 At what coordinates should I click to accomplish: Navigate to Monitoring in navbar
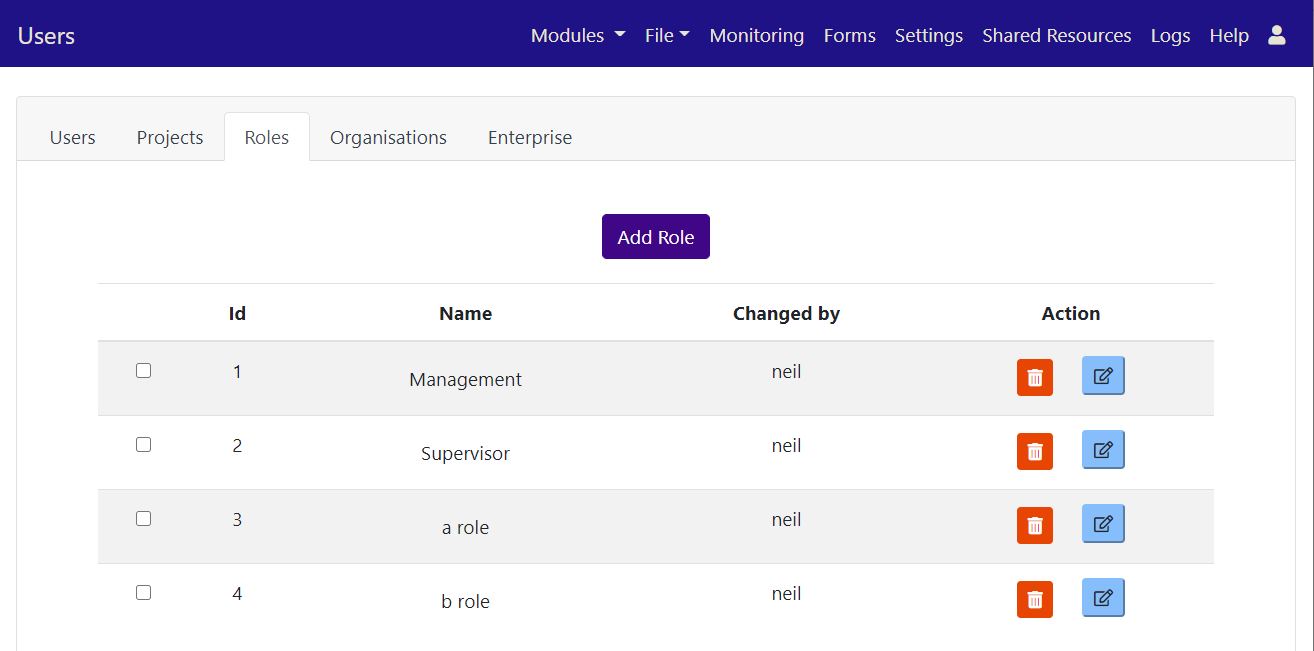point(756,35)
